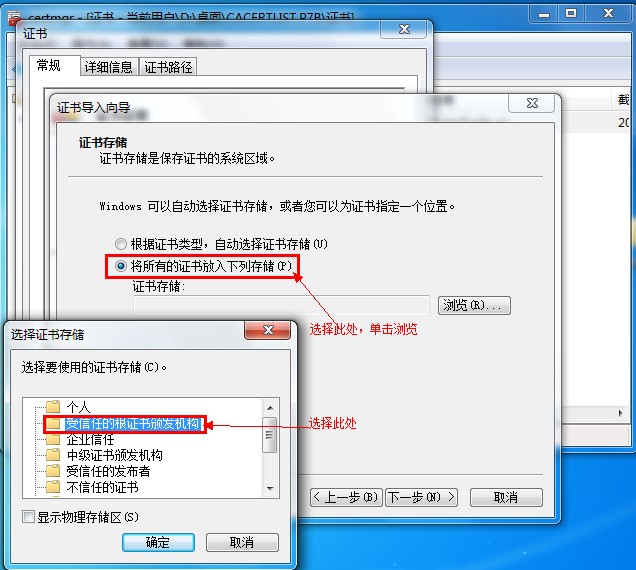Select 中级证书颁发机构 tree entry

(x=114, y=455)
